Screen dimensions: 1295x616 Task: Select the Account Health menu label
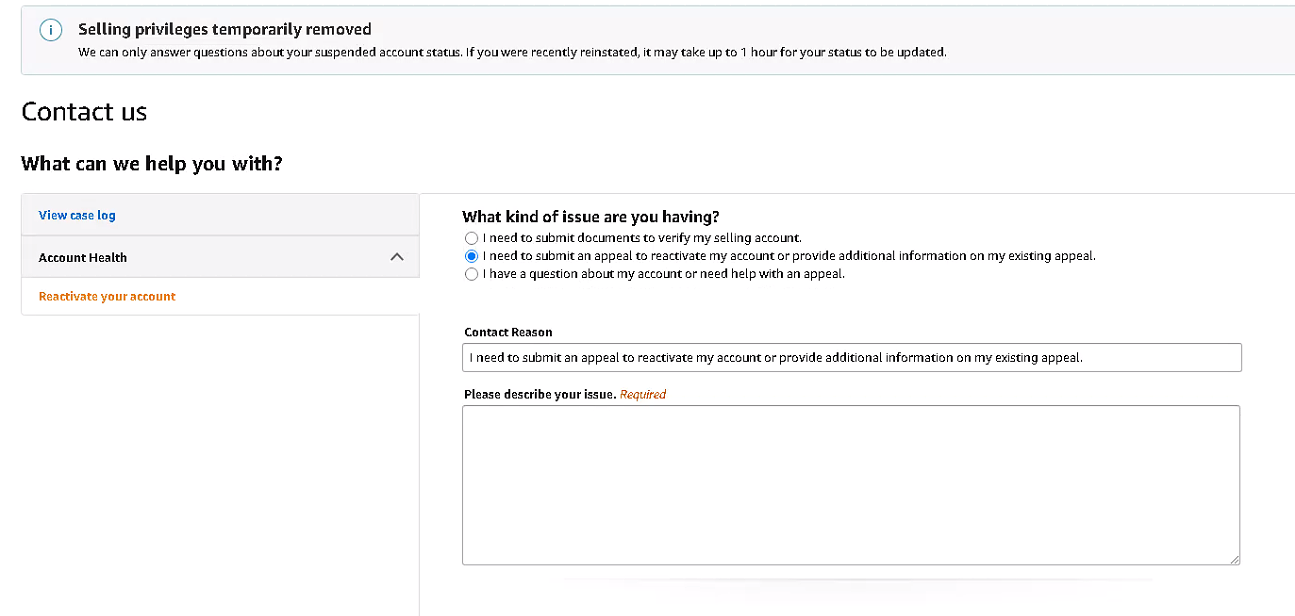coord(83,257)
